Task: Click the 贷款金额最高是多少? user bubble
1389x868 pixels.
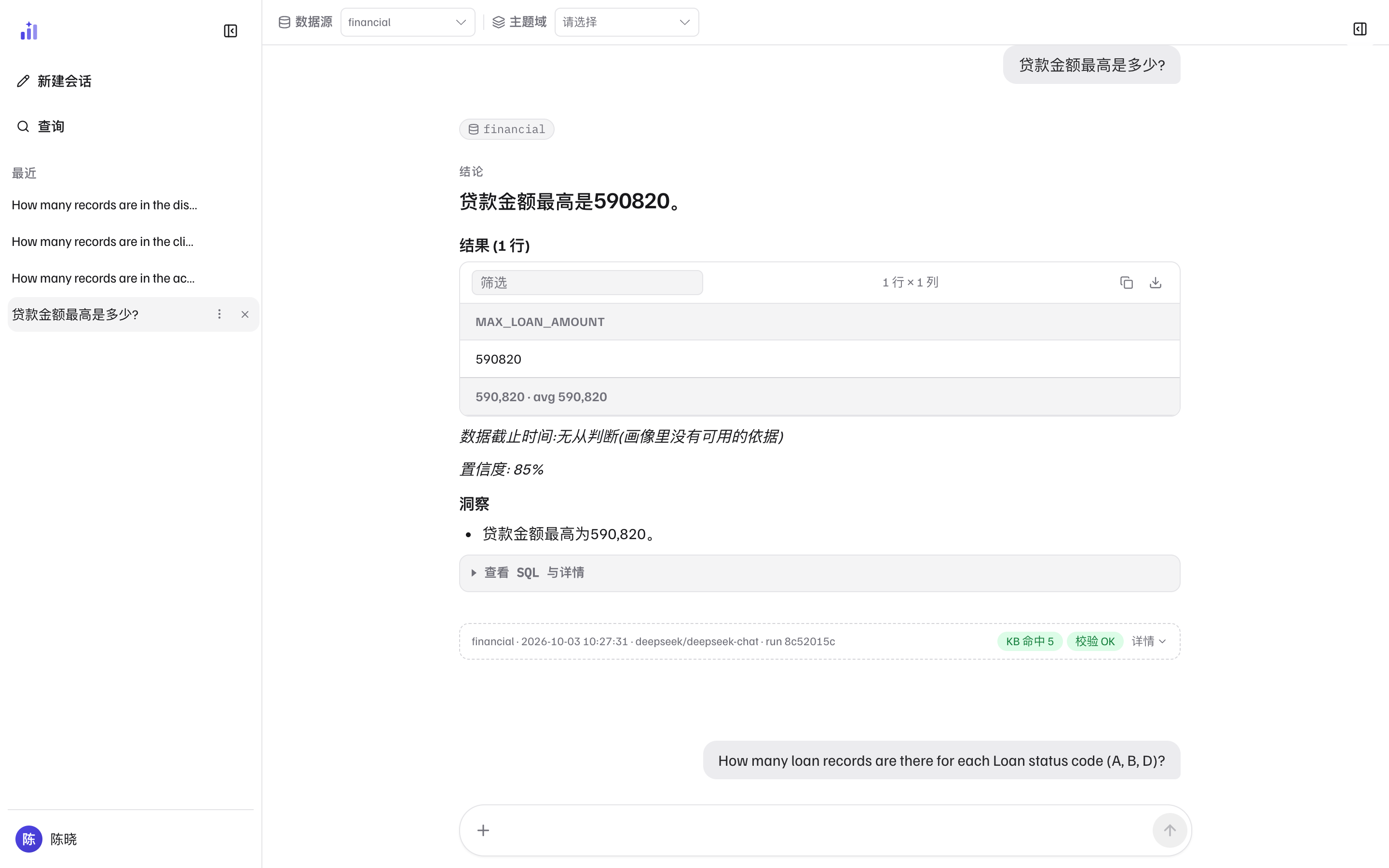Action: [1091, 65]
